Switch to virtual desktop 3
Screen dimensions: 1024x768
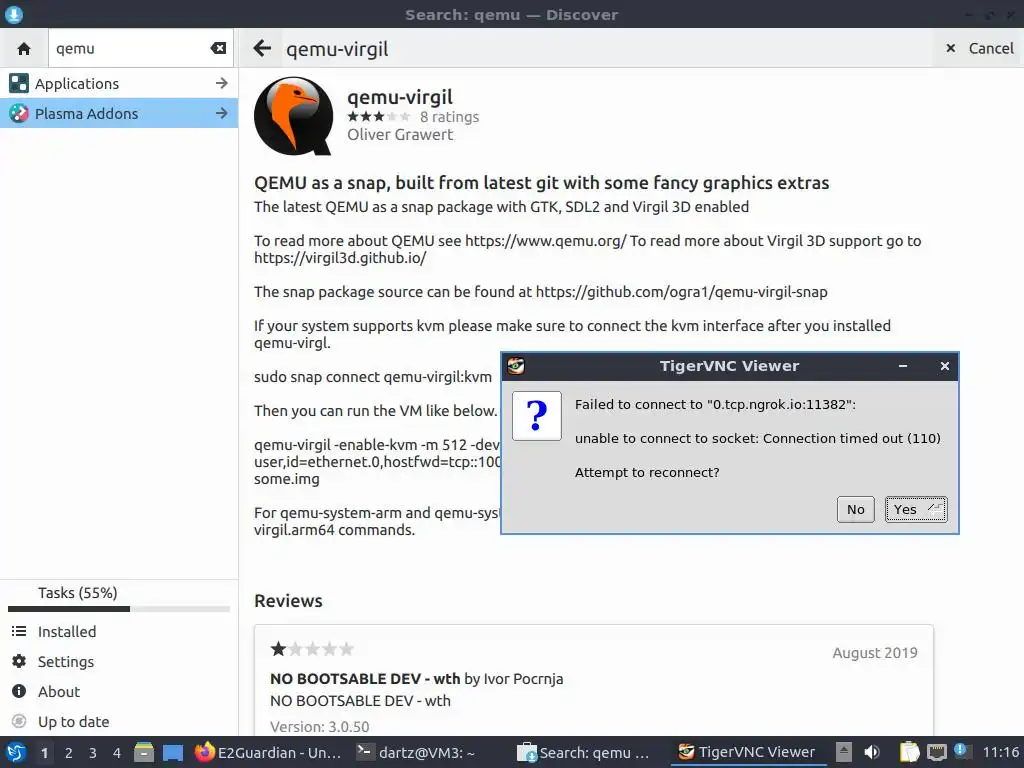point(93,753)
